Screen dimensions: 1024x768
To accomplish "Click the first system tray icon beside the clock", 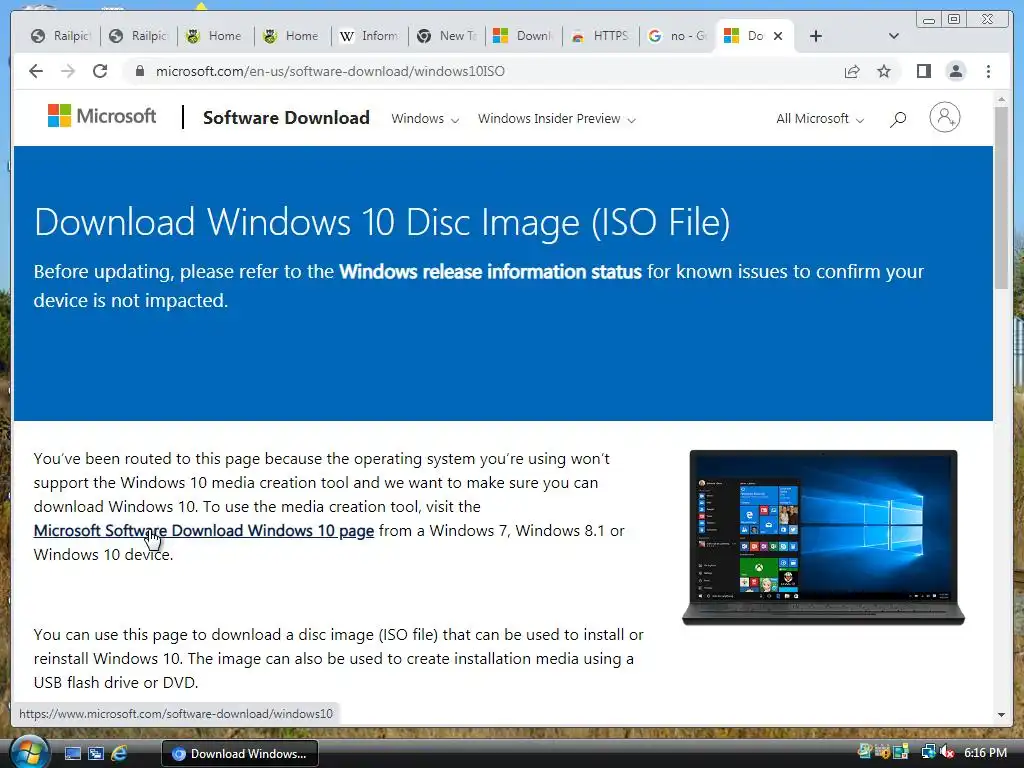I will (x=865, y=752).
